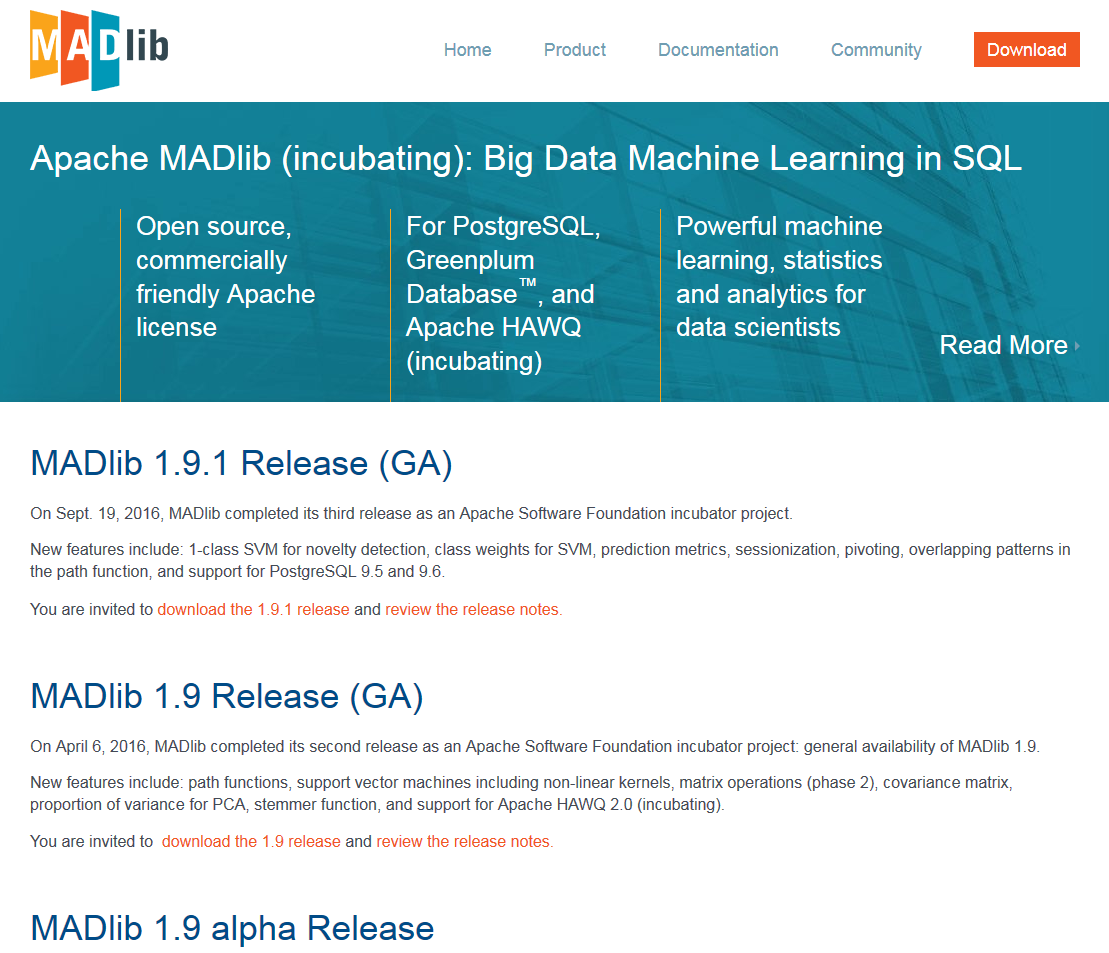The height and width of the screenshot is (953, 1109).
Task: Click the orange Download button
Action: pos(1026,49)
